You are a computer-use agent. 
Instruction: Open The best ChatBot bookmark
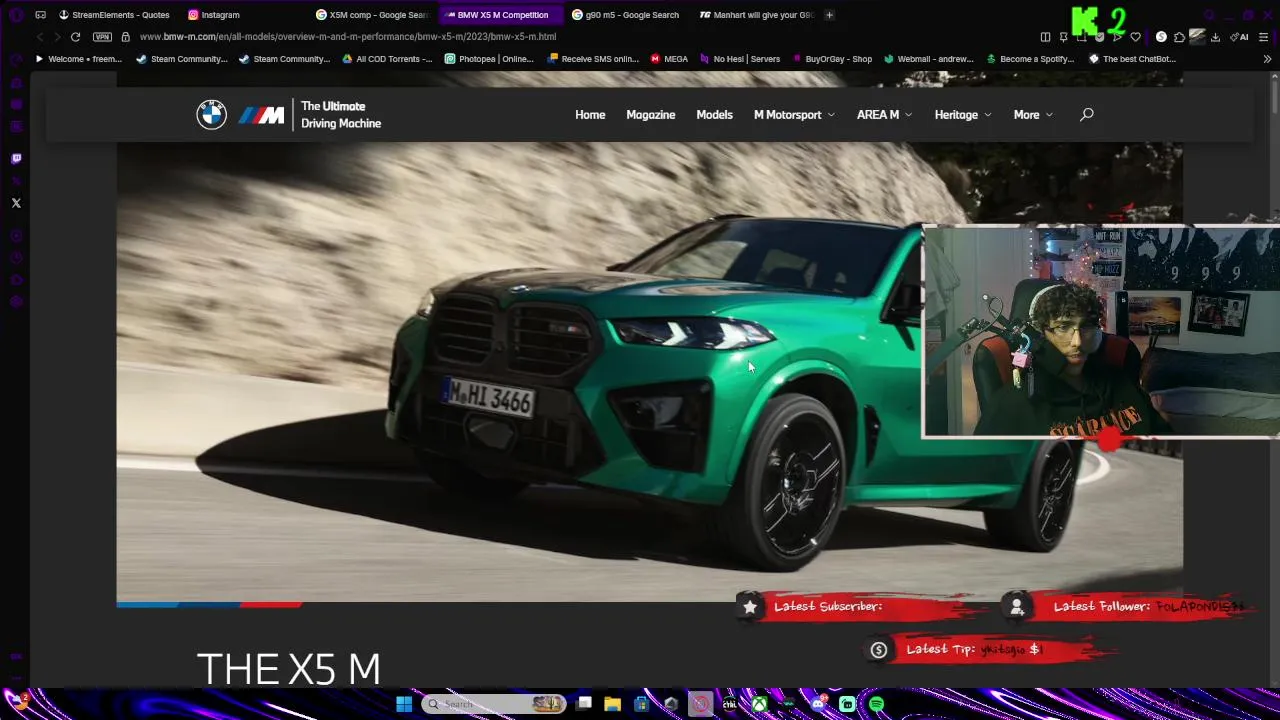point(1132,59)
